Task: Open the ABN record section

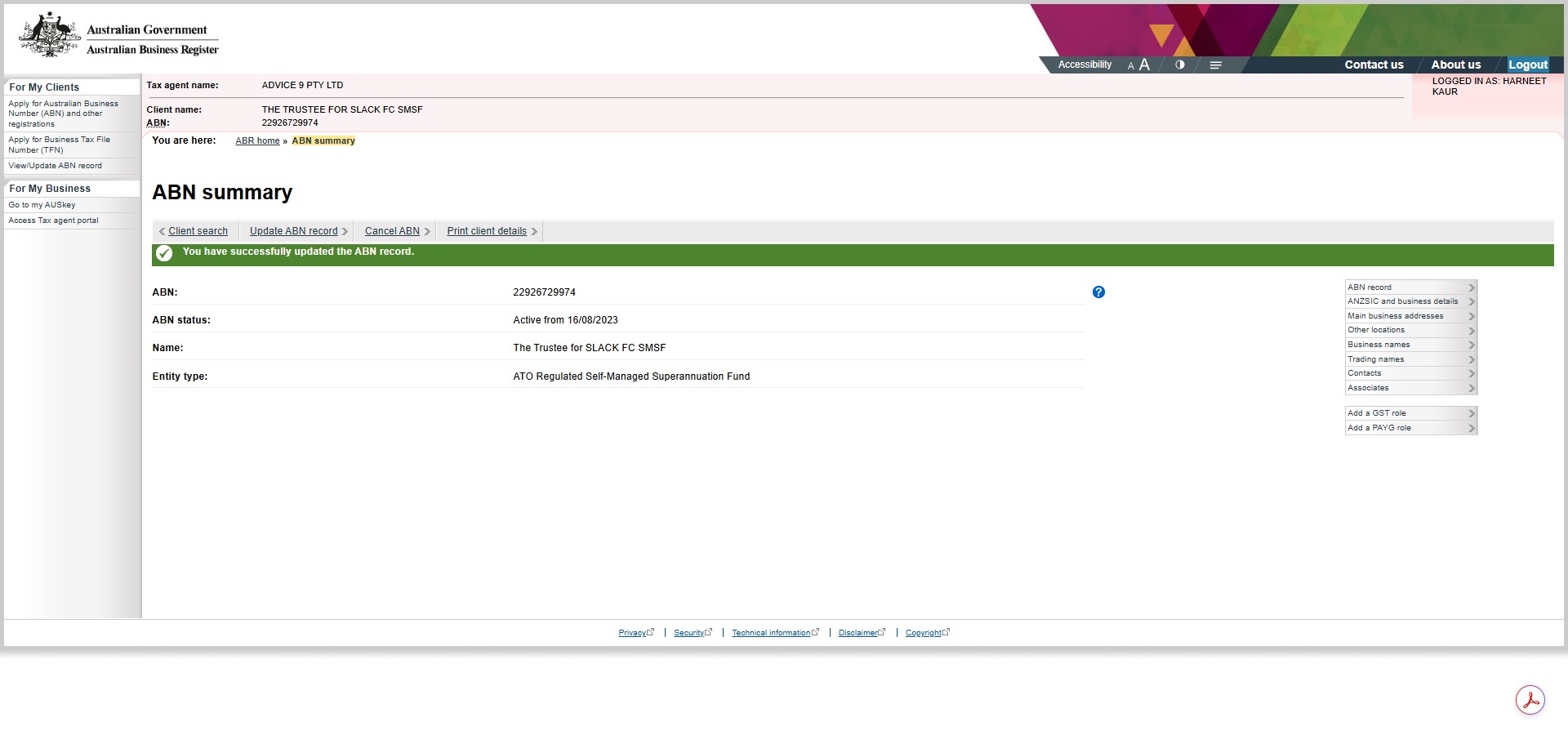Action: 1410,287
